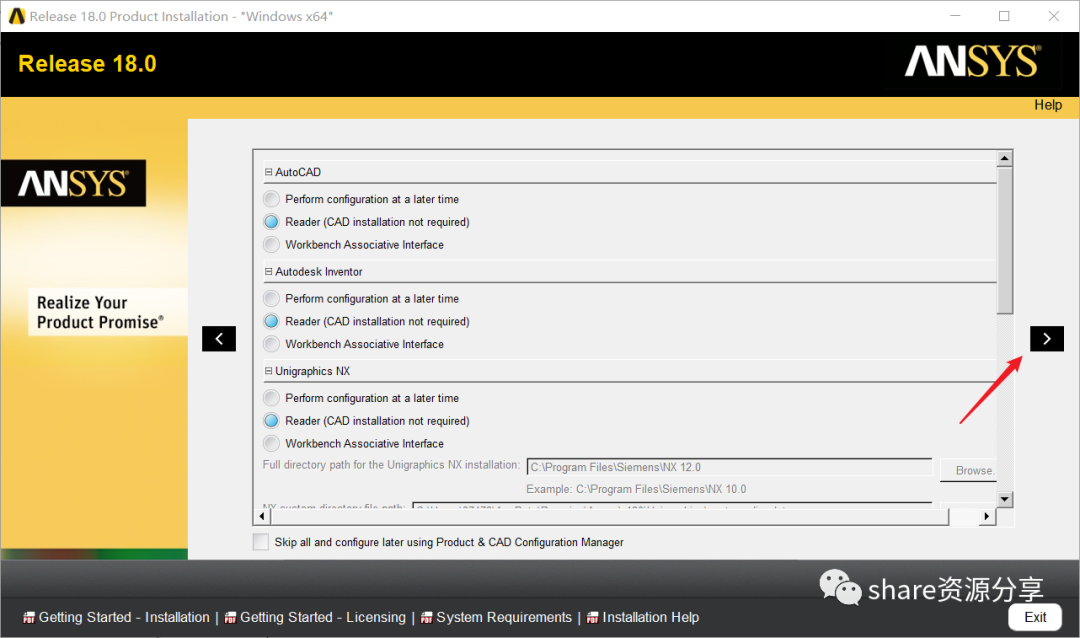The height and width of the screenshot is (638, 1080).
Task: Select Unigraphics NX Workbench Associative Interface
Action: tap(271, 443)
